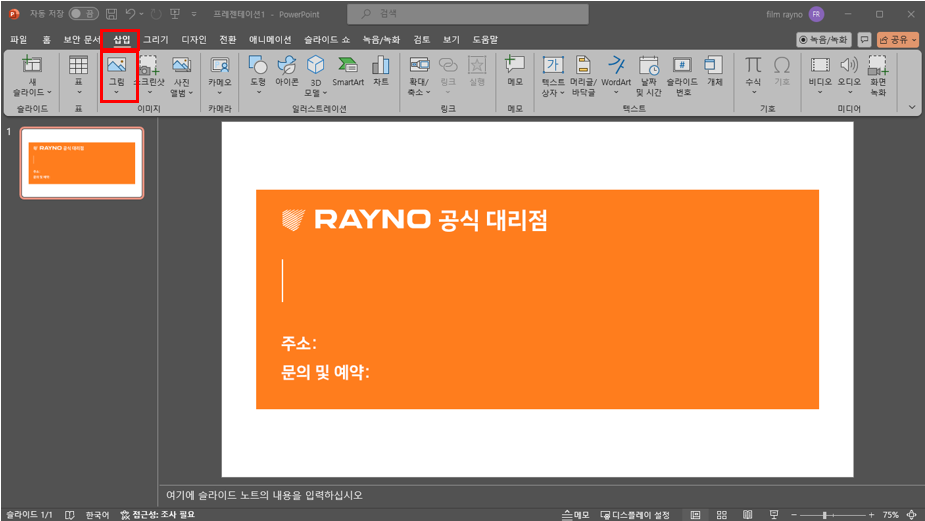Click the 확대/축소 zoom insert button
The image size is (925, 521).
(x=419, y=76)
